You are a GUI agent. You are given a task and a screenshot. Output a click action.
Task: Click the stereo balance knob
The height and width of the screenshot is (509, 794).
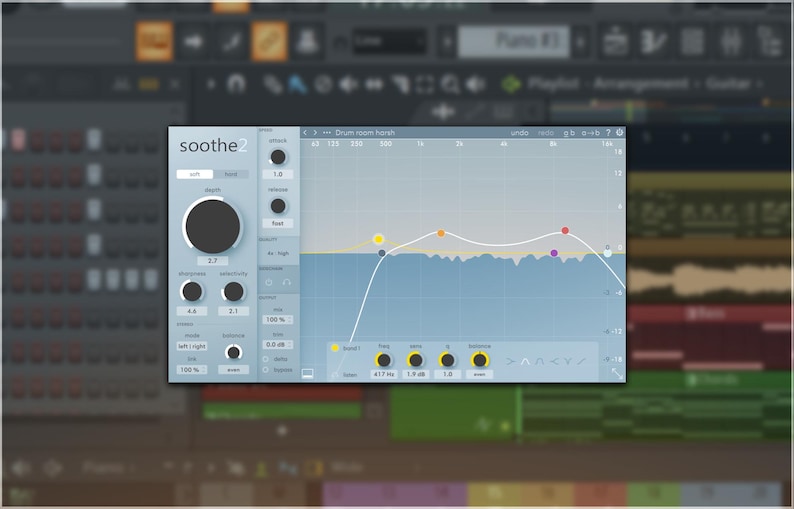click(233, 353)
